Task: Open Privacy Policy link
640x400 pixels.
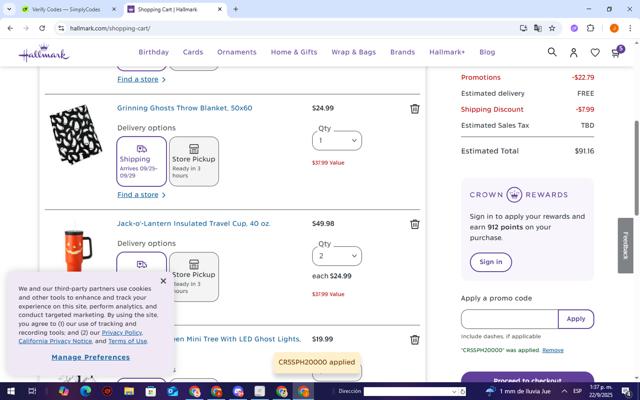Action: [122, 333]
